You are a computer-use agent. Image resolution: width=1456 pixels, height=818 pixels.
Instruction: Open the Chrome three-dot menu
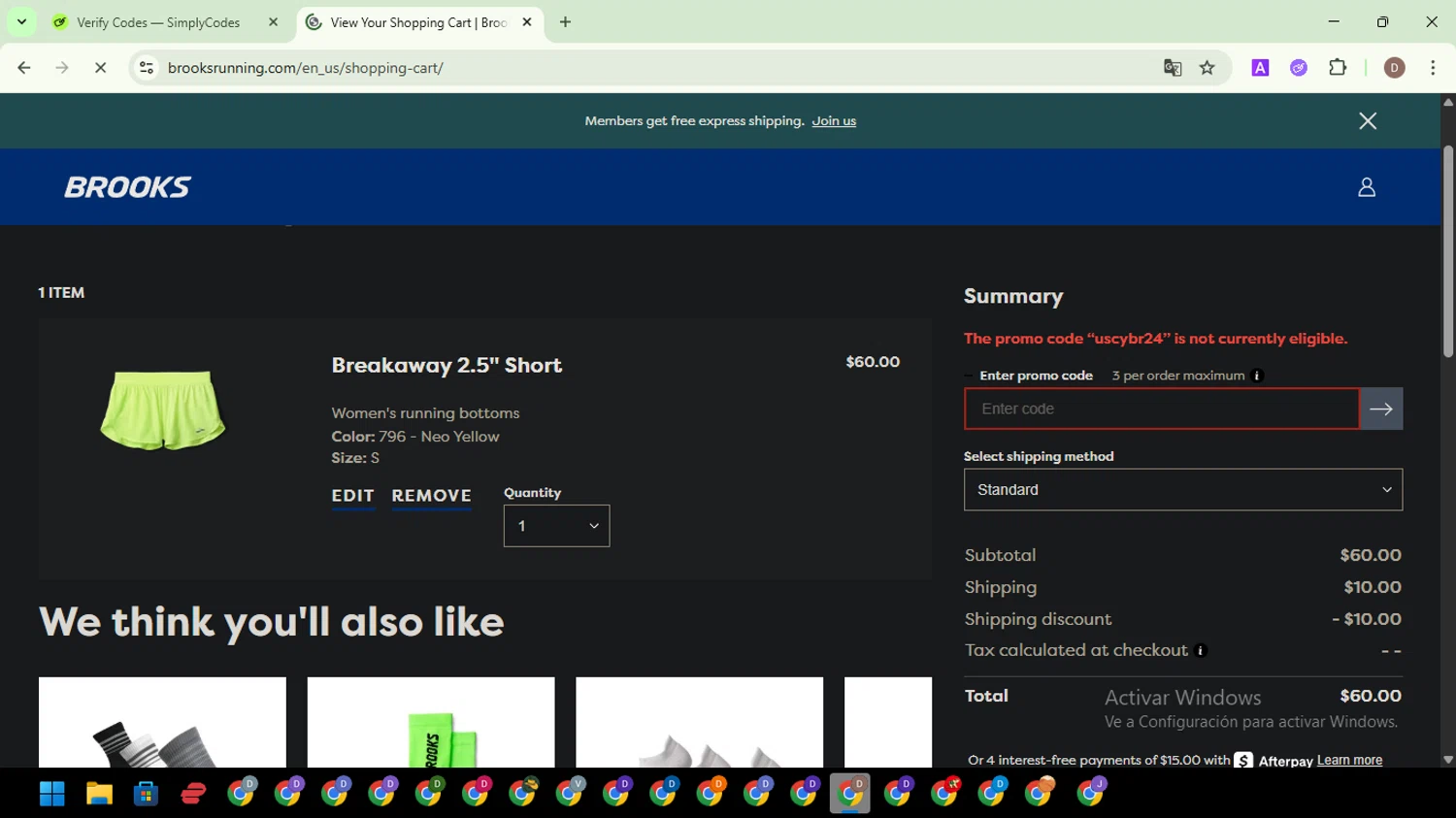pos(1433,68)
